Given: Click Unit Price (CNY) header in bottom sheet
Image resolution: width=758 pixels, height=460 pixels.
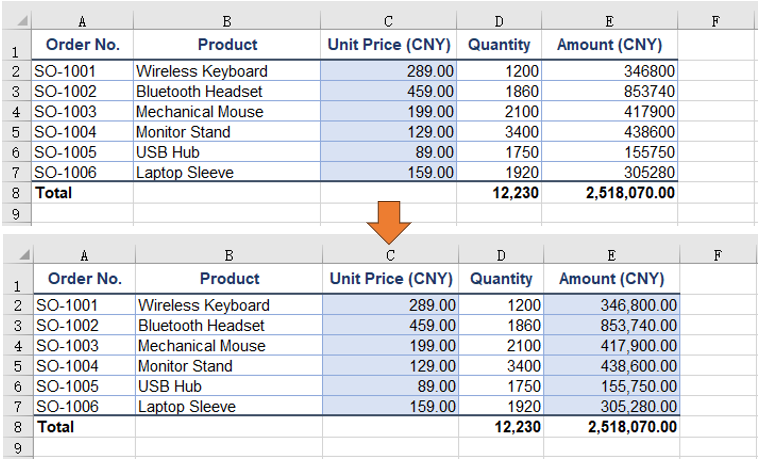Looking at the screenshot, I should point(391,279).
